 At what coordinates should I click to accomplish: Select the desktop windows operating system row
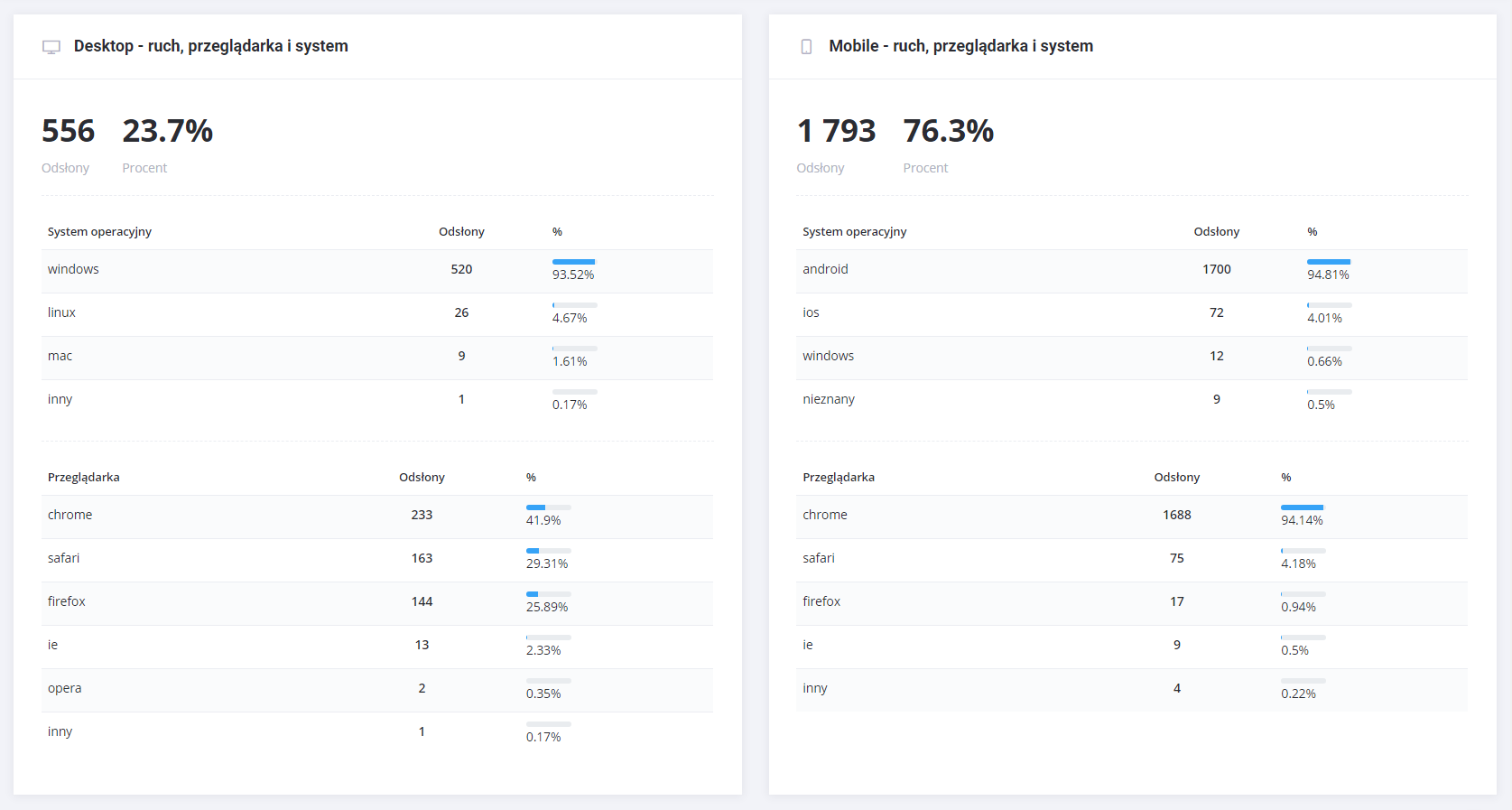click(377, 271)
